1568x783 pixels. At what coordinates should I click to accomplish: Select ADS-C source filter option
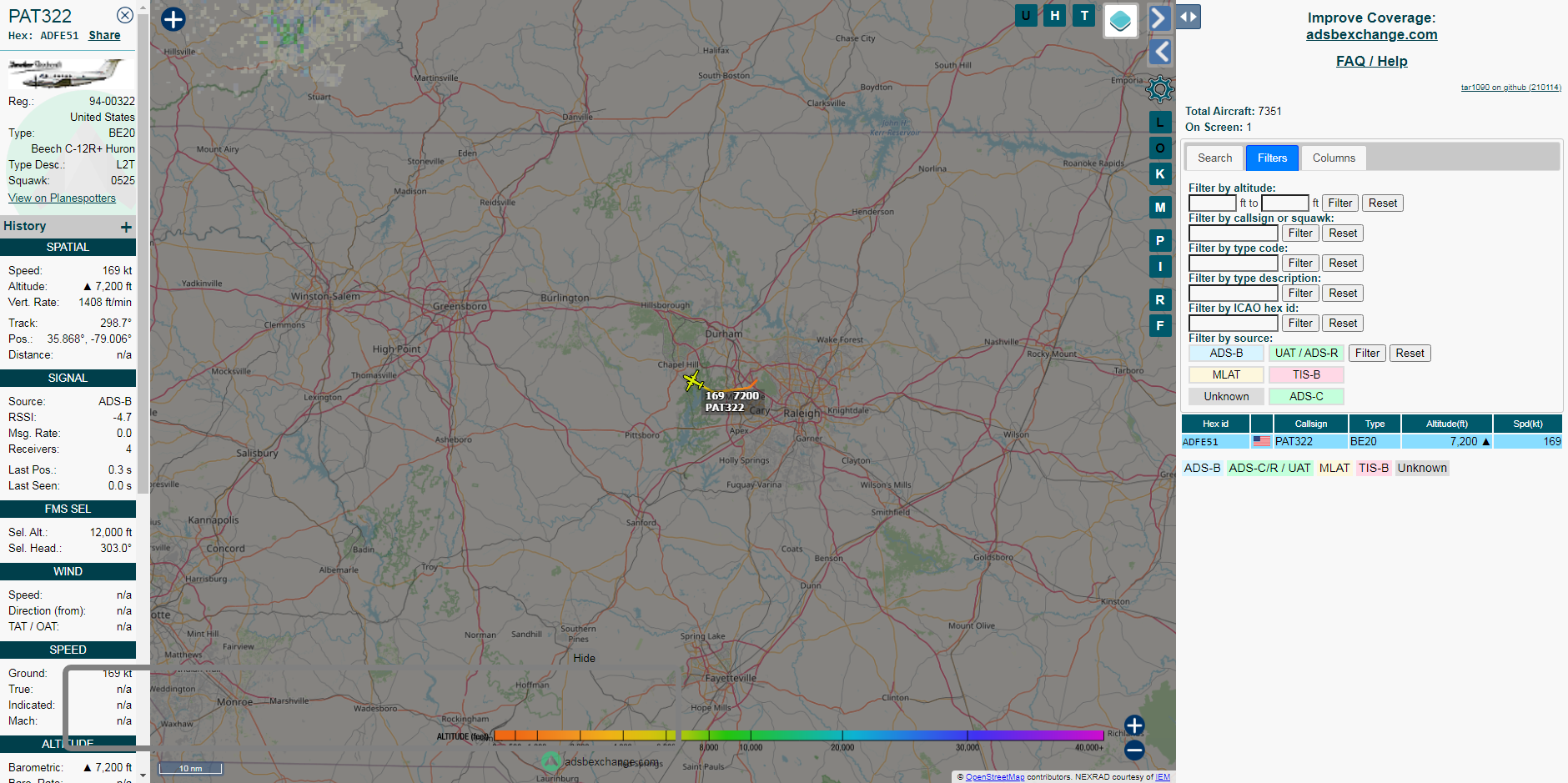point(1306,396)
